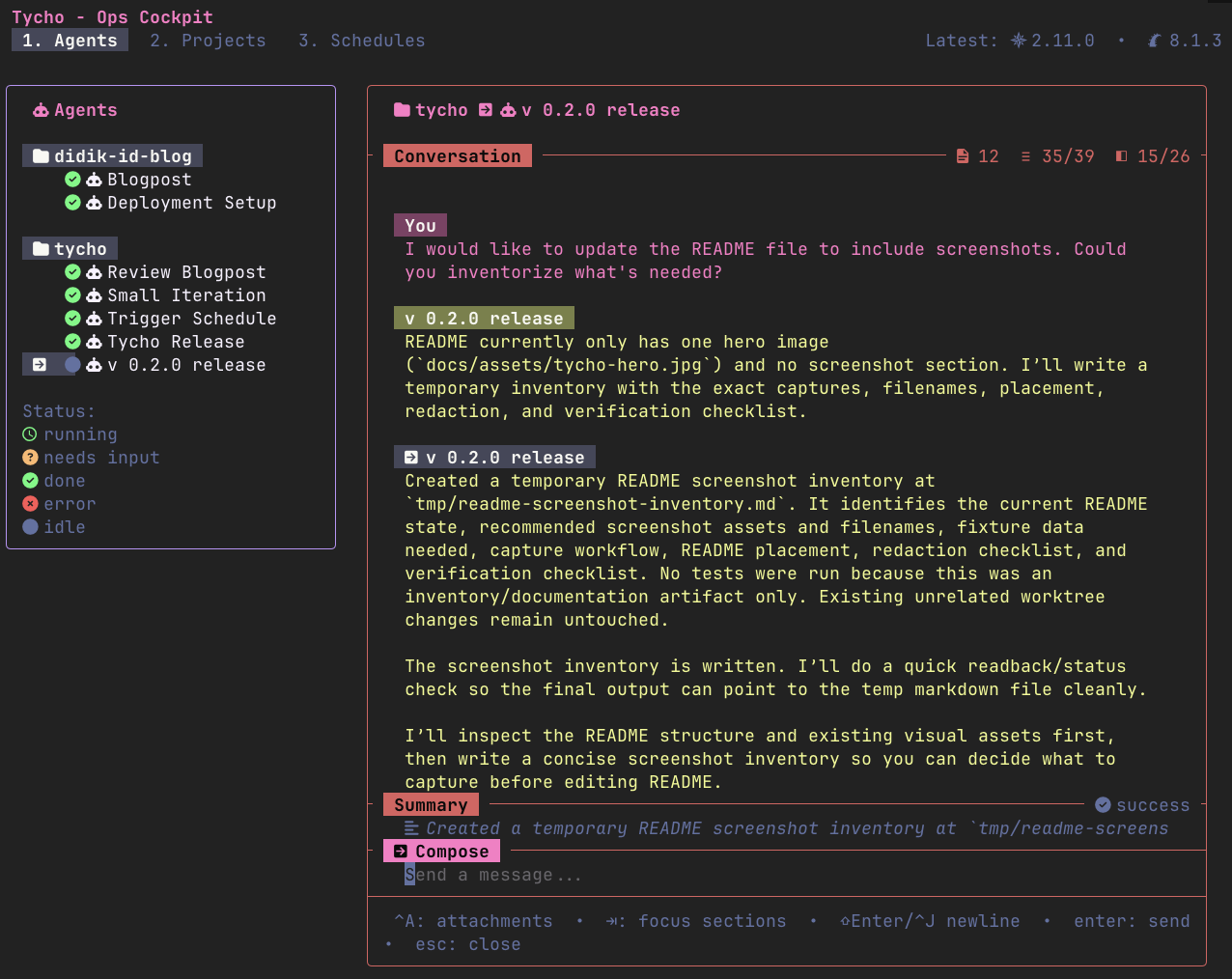This screenshot has width=1232, height=979.
Task: Click the document icon showing 12
Action: tap(963, 156)
